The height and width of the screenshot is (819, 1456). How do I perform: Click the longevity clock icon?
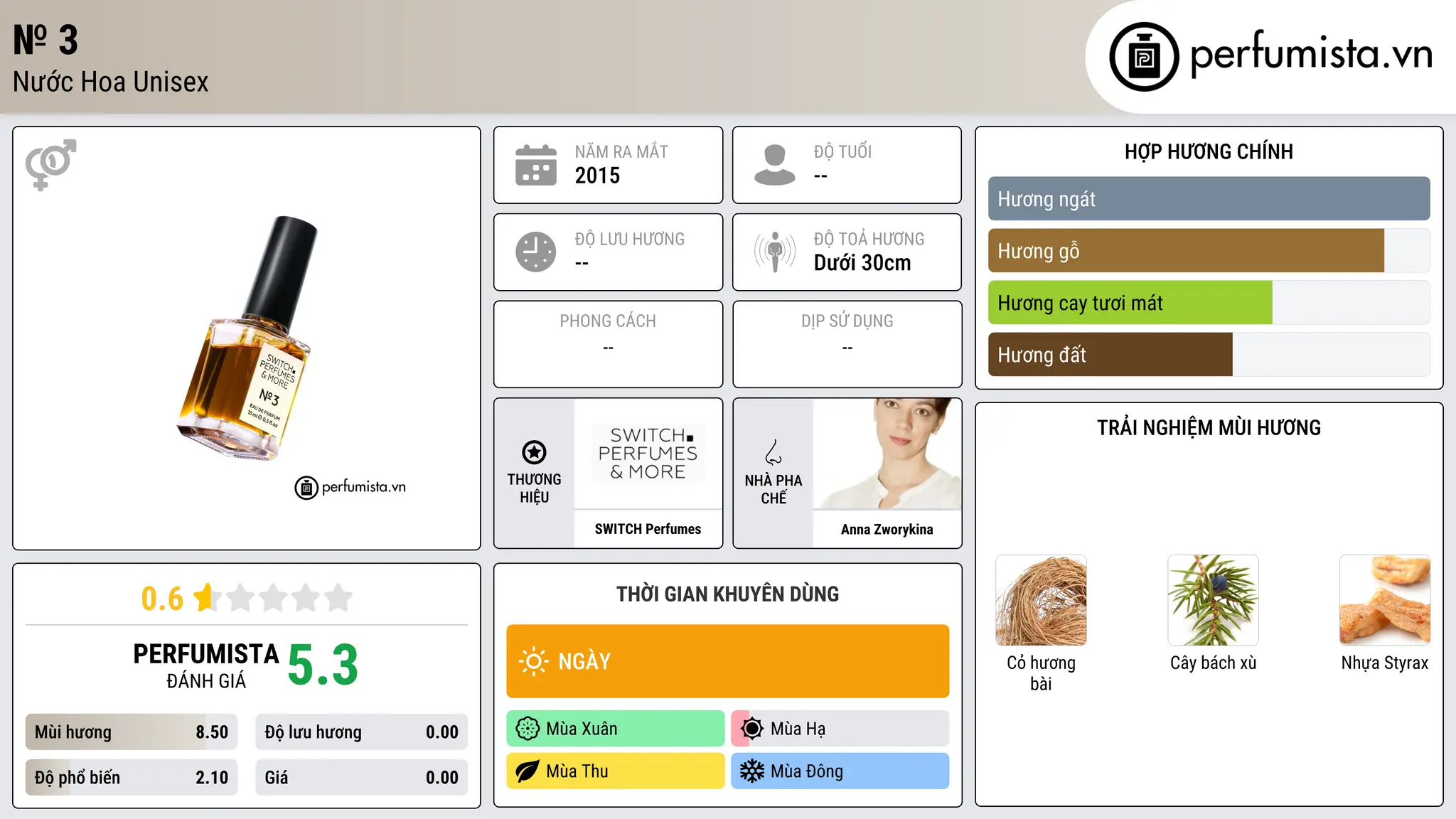tap(536, 252)
